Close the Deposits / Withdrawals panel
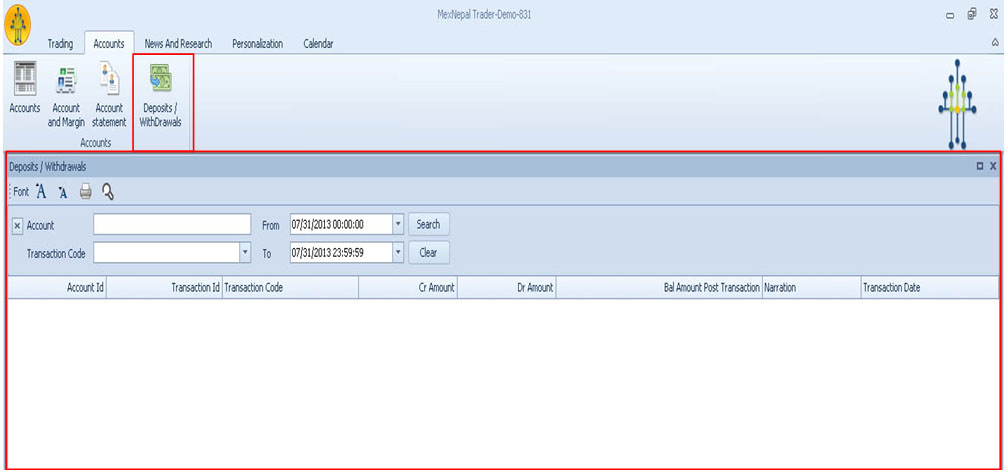The height and width of the screenshot is (474, 1007). point(993,167)
